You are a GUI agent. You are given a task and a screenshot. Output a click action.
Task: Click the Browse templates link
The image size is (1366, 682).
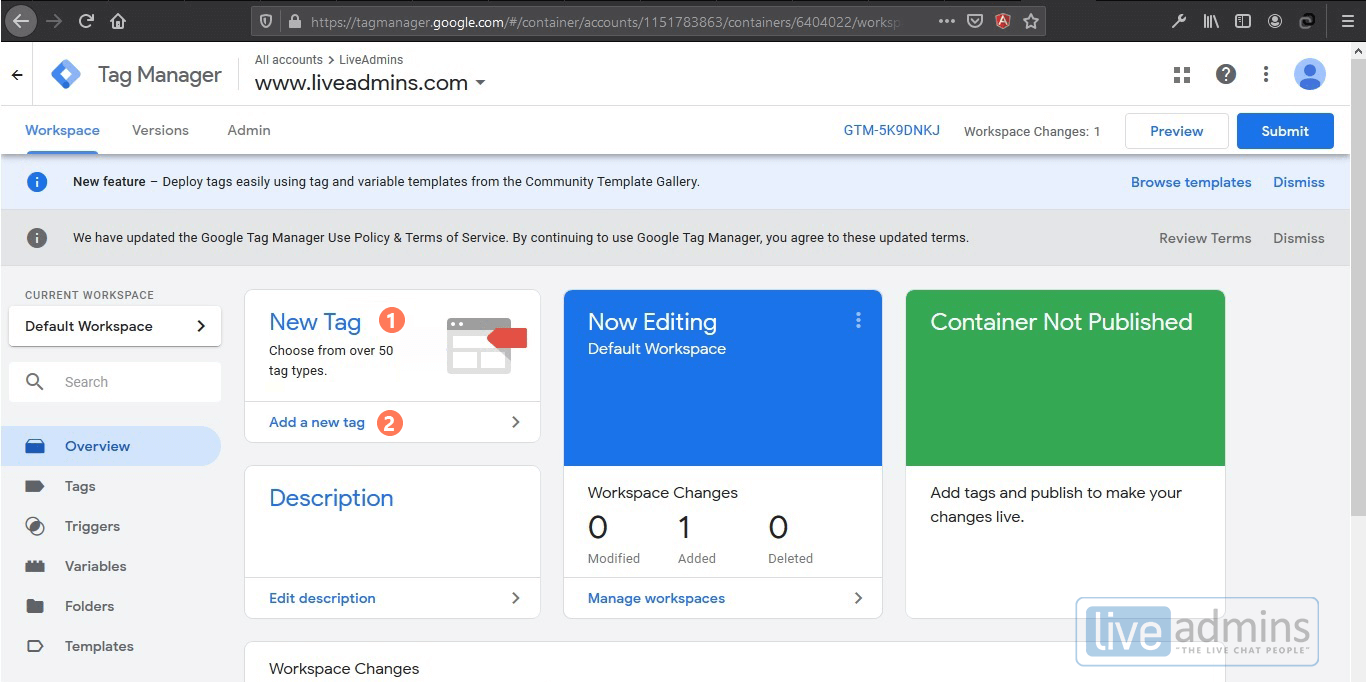(1191, 182)
